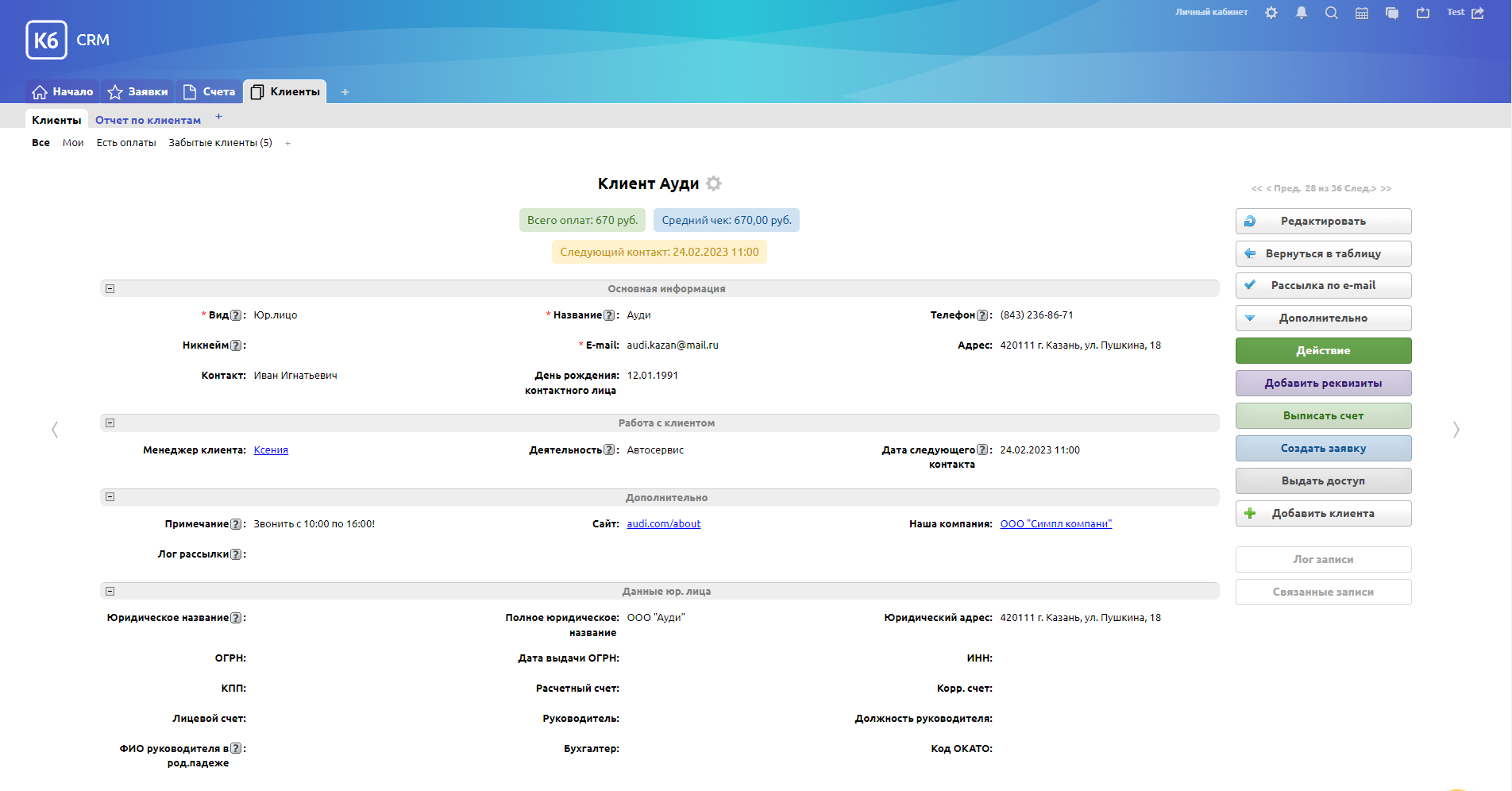Collapse the Данные юр. лица section
This screenshot has width=1512, height=791.
[110, 592]
